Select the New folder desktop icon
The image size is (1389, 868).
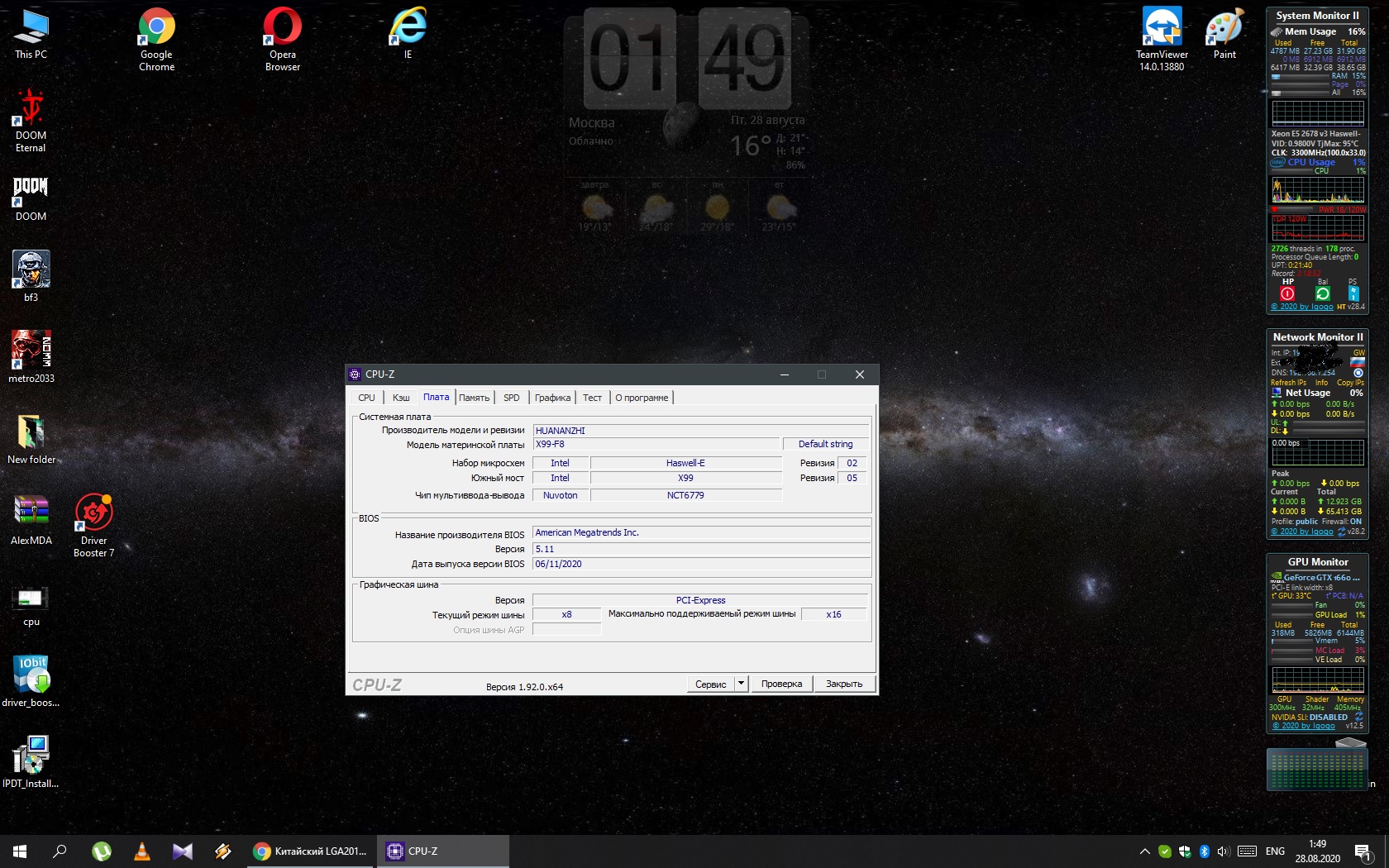click(x=31, y=438)
